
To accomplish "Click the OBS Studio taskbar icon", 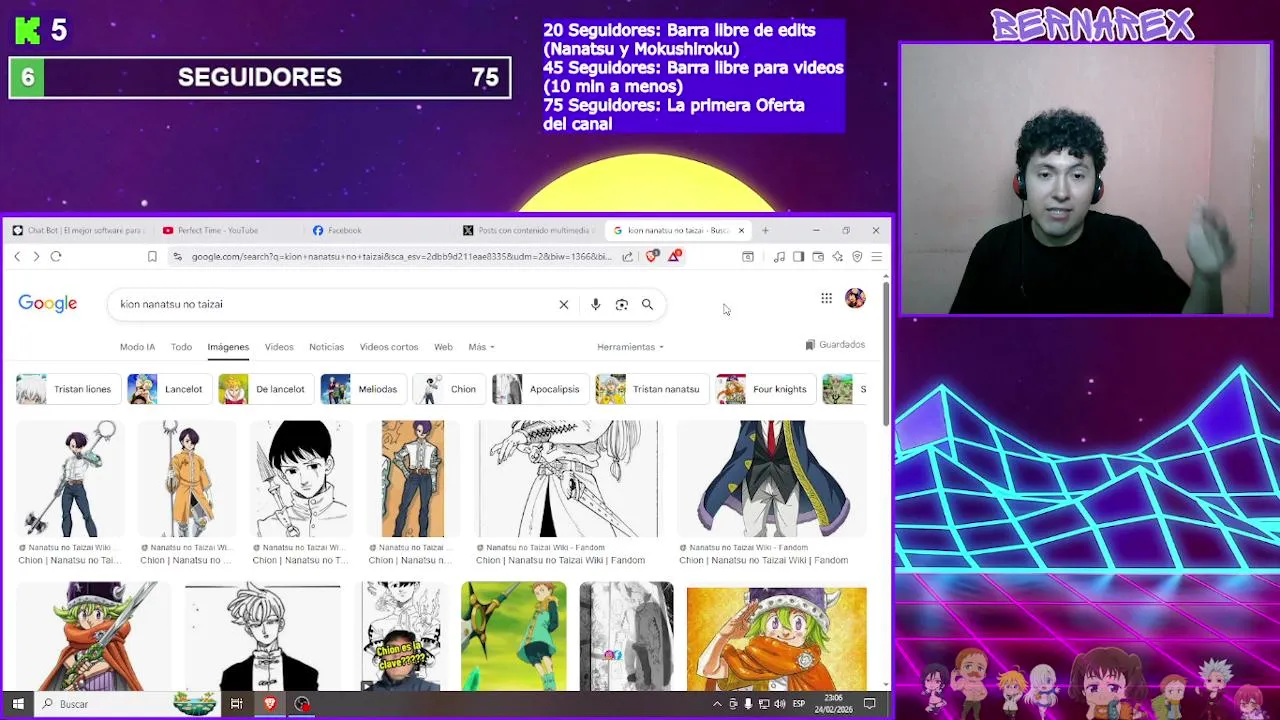I will pyautogui.click(x=302, y=704).
